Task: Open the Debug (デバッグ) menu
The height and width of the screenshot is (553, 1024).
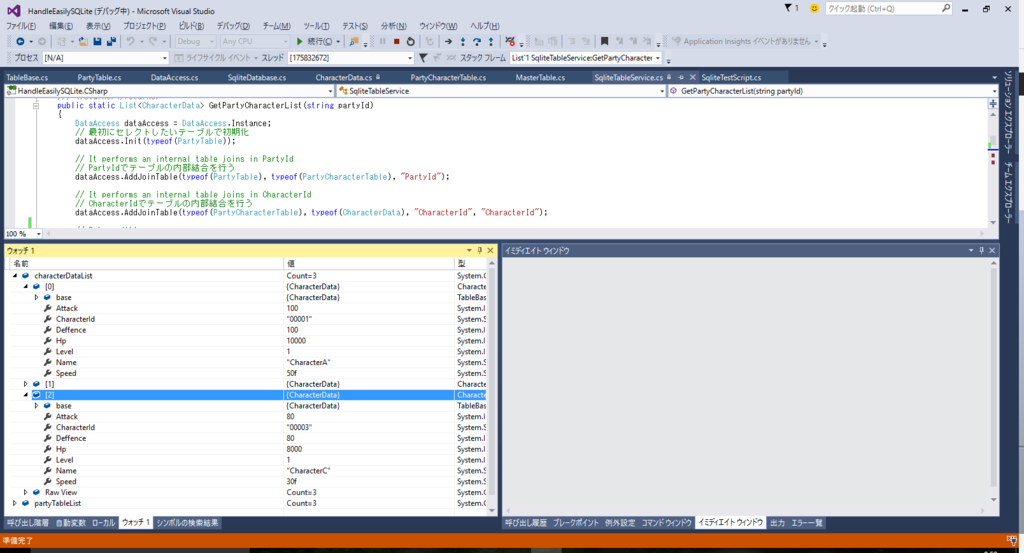Action: click(233, 25)
